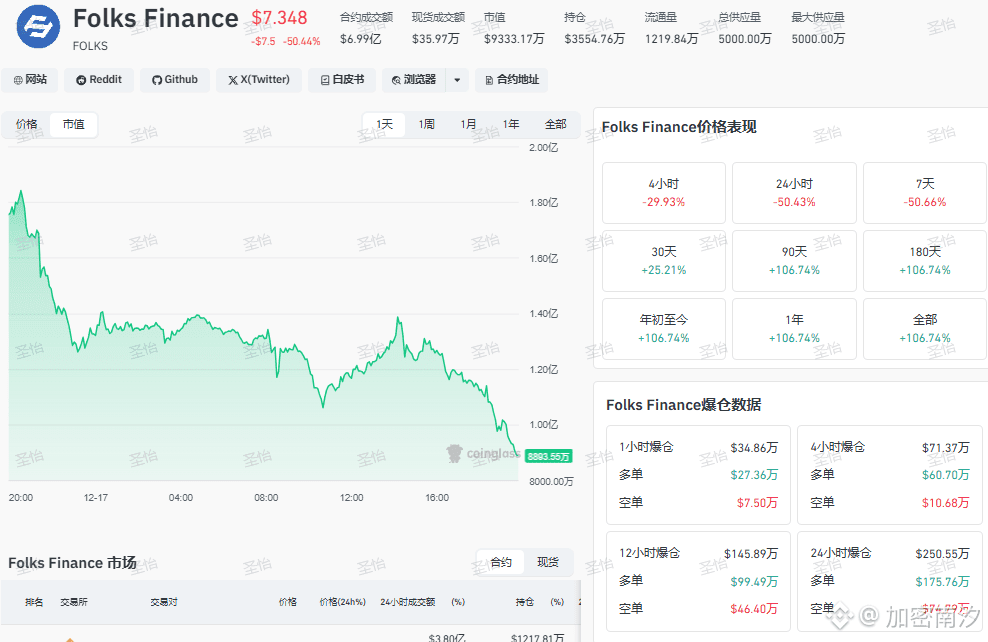The width and height of the screenshot is (988, 642).
Task: Open the 白皮书 whitepaper link
Action: click(342, 80)
